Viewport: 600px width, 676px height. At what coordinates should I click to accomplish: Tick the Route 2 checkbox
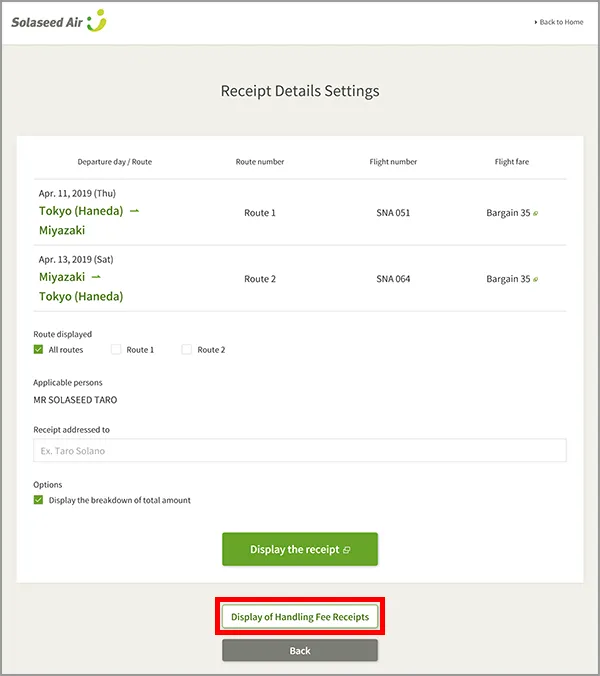(x=187, y=350)
